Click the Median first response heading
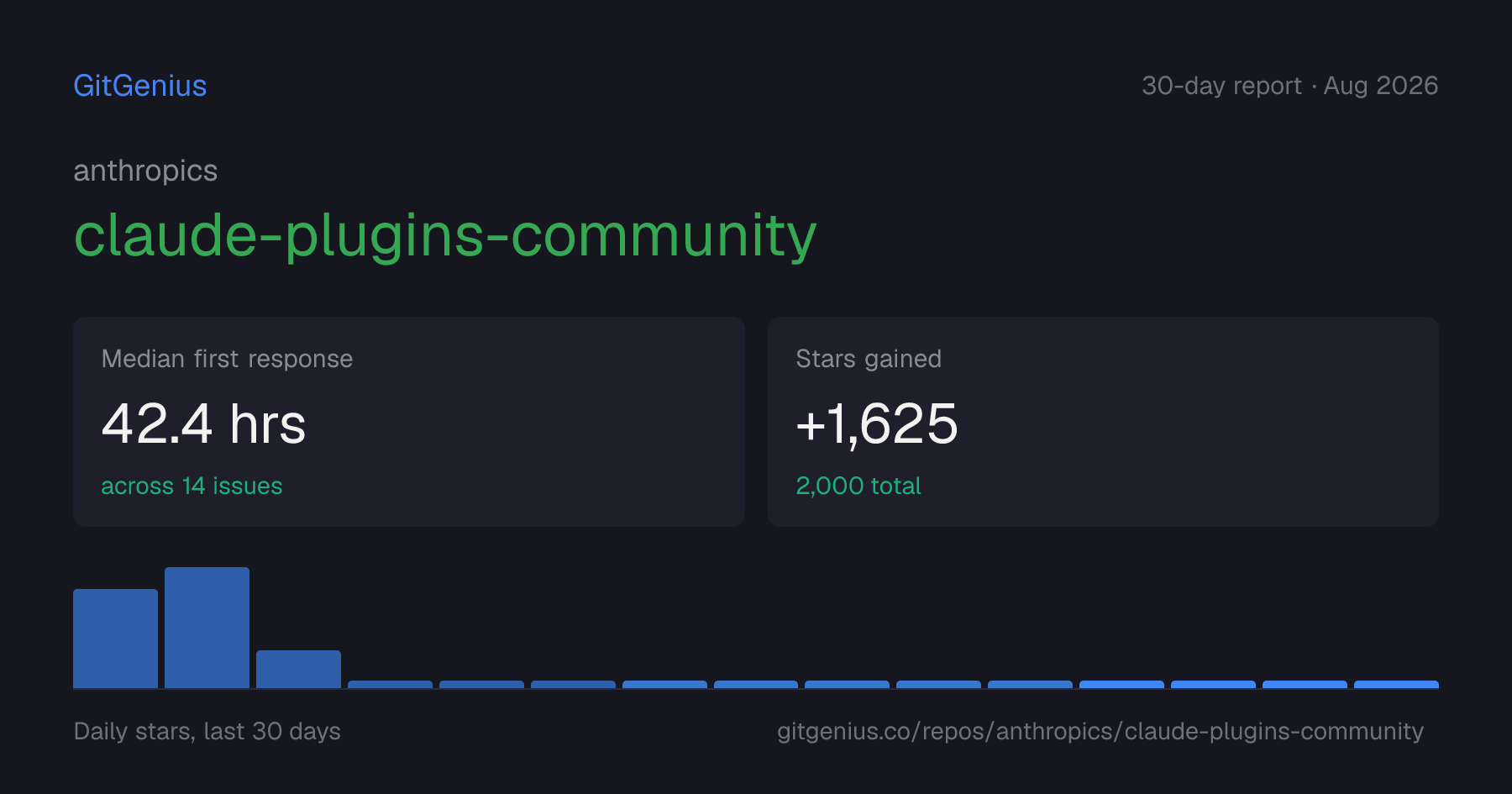Image resolution: width=1512 pixels, height=794 pixels. point(227,359)
